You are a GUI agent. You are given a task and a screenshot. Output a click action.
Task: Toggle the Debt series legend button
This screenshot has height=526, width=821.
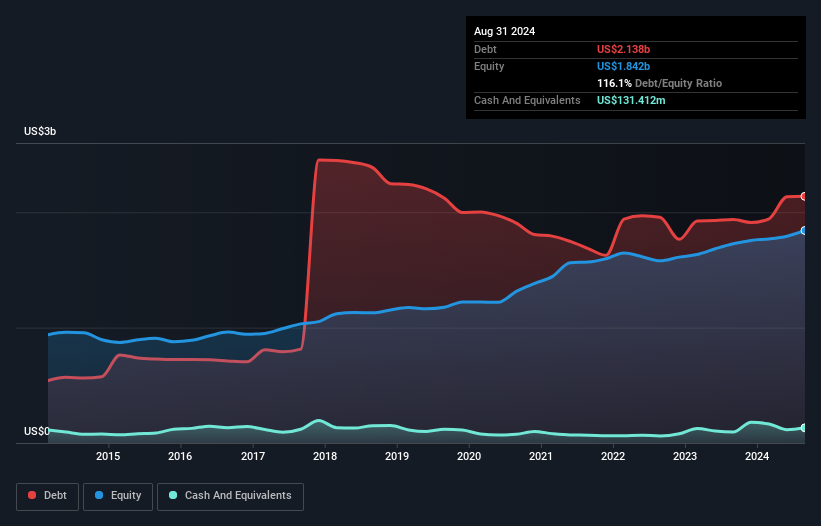(x=48, y=496)
